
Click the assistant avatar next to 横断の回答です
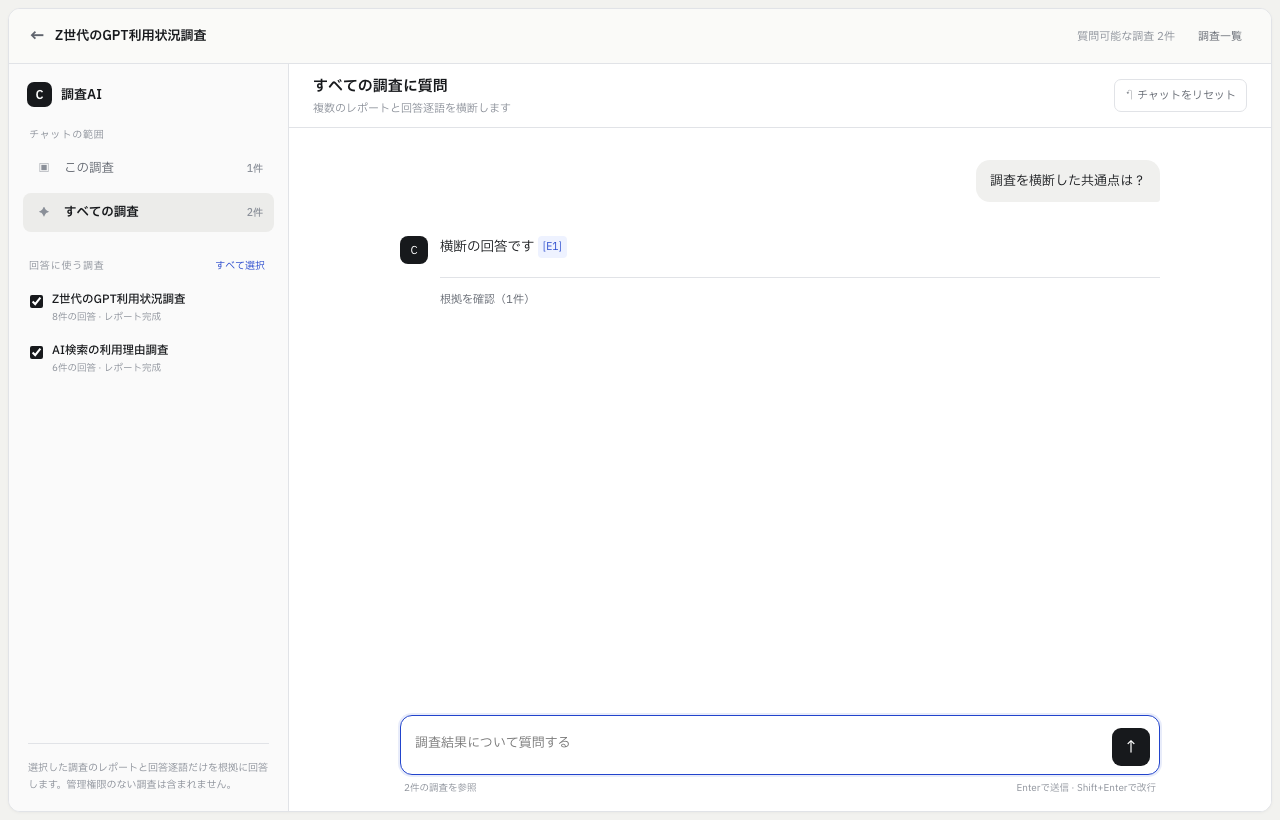pyautogui.click(x=414, y=250)
